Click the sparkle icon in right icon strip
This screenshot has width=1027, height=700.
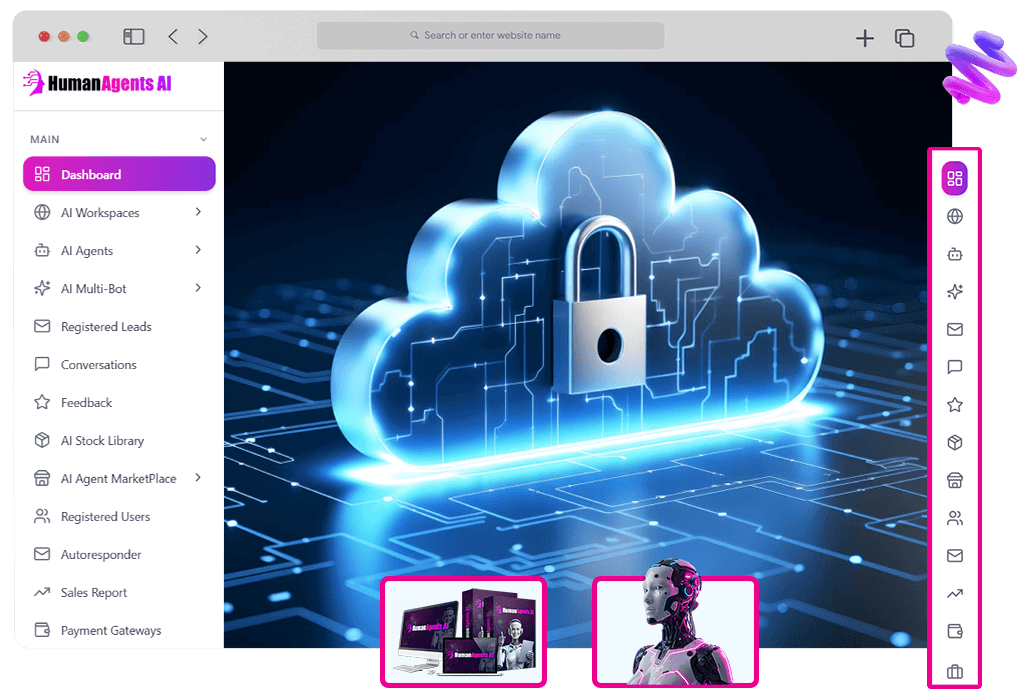[x=954, y=292]
